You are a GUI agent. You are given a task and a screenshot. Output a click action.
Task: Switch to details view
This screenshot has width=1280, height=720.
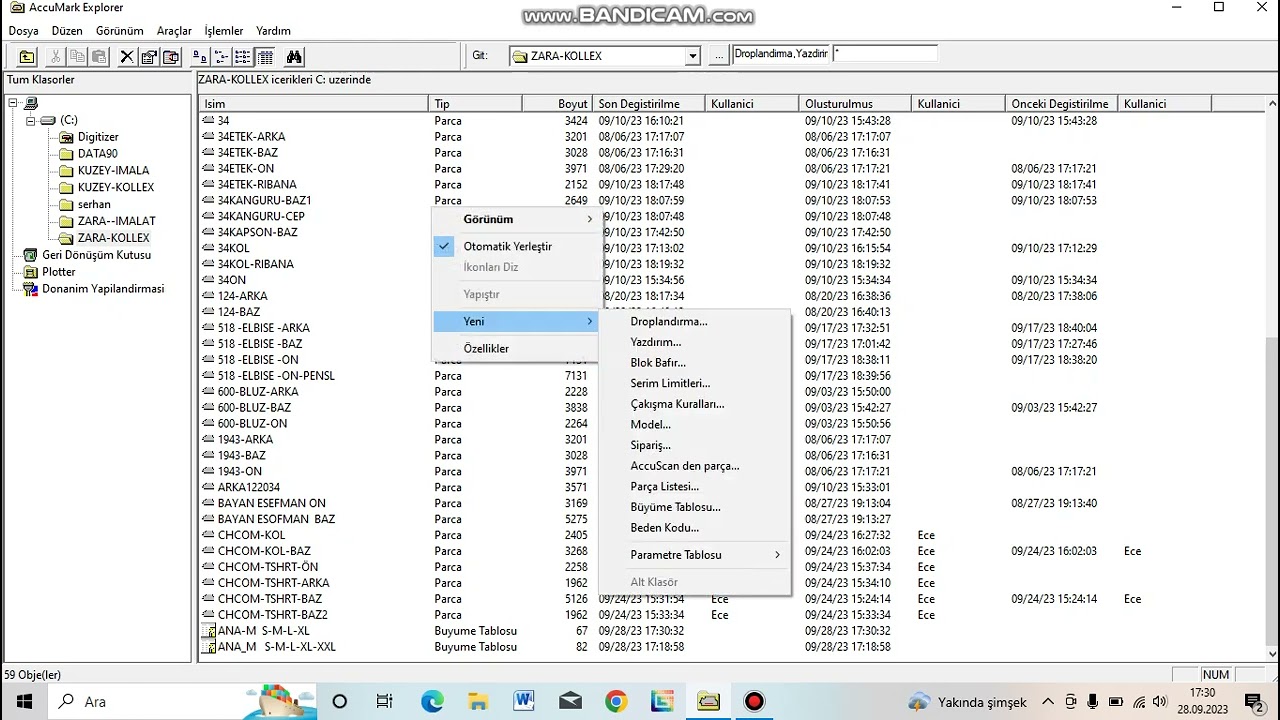(x=265, y=56)
